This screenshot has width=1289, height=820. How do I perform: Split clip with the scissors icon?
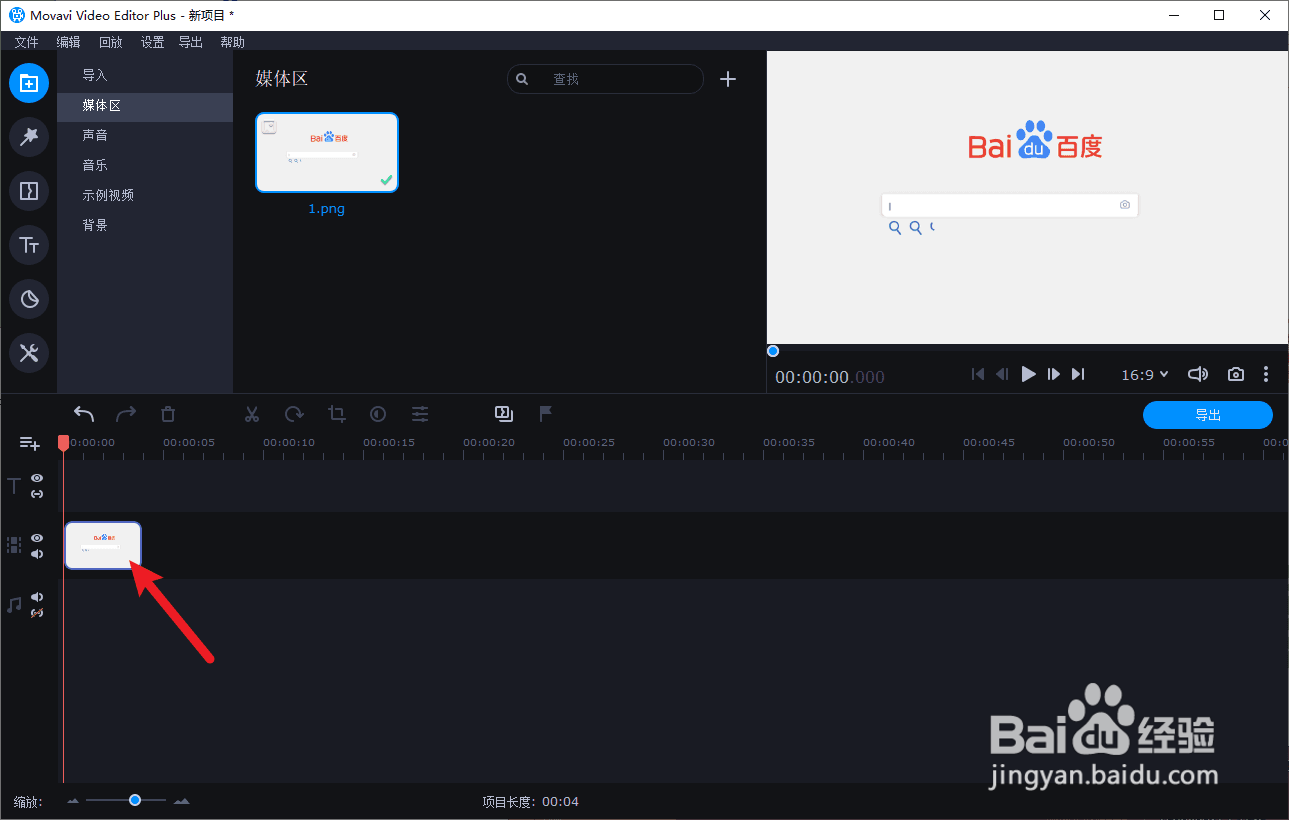click(252, 414)
